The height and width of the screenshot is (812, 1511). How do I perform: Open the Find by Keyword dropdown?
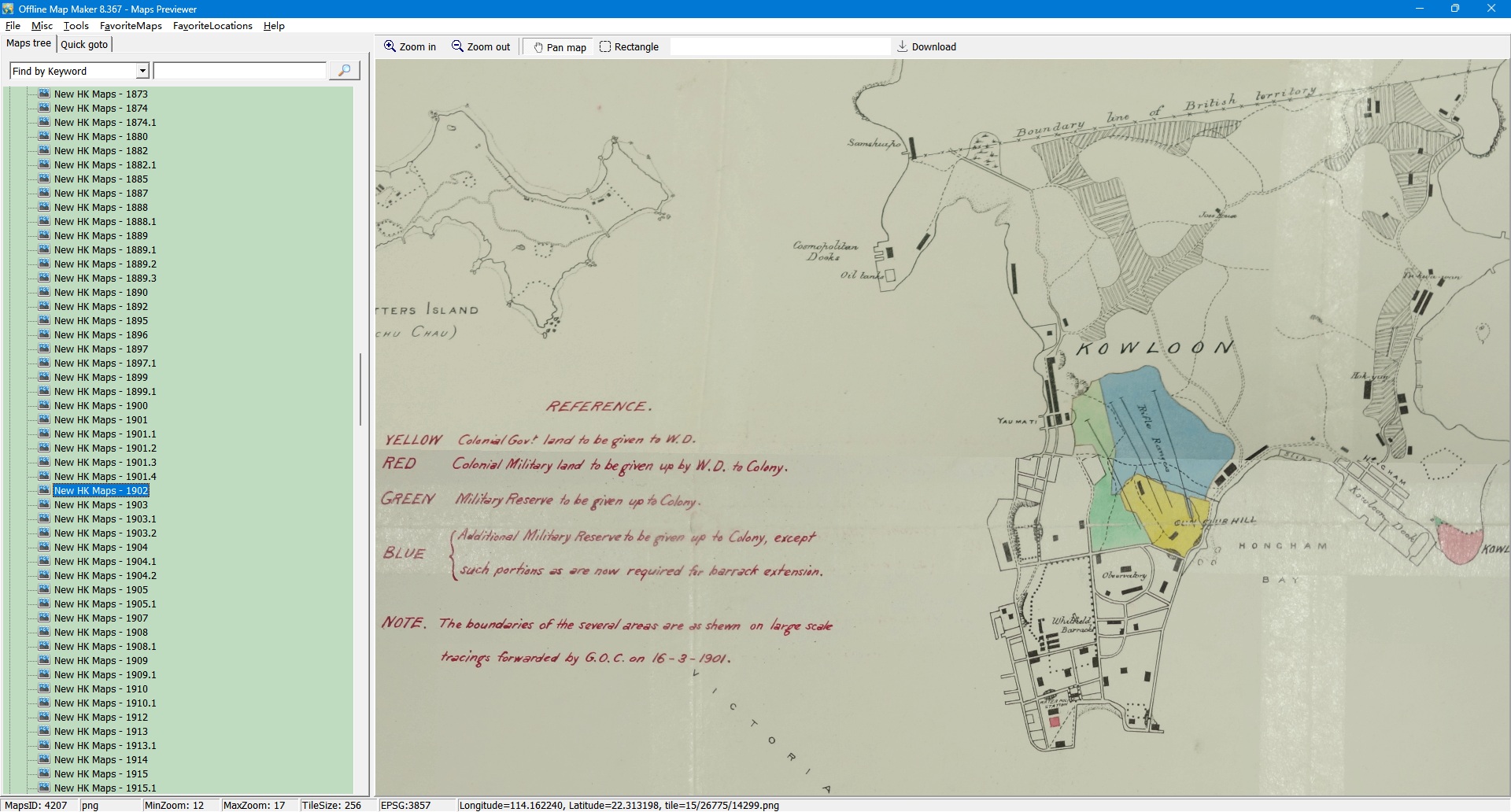pos(142,71)
